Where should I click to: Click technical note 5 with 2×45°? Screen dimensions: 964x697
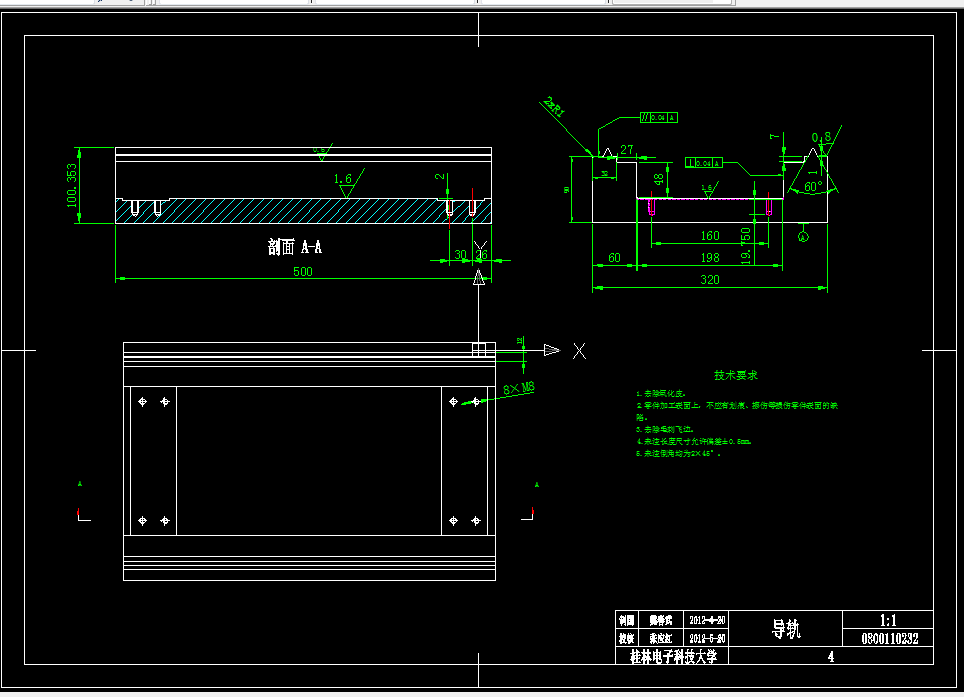[x=678, y=454]
